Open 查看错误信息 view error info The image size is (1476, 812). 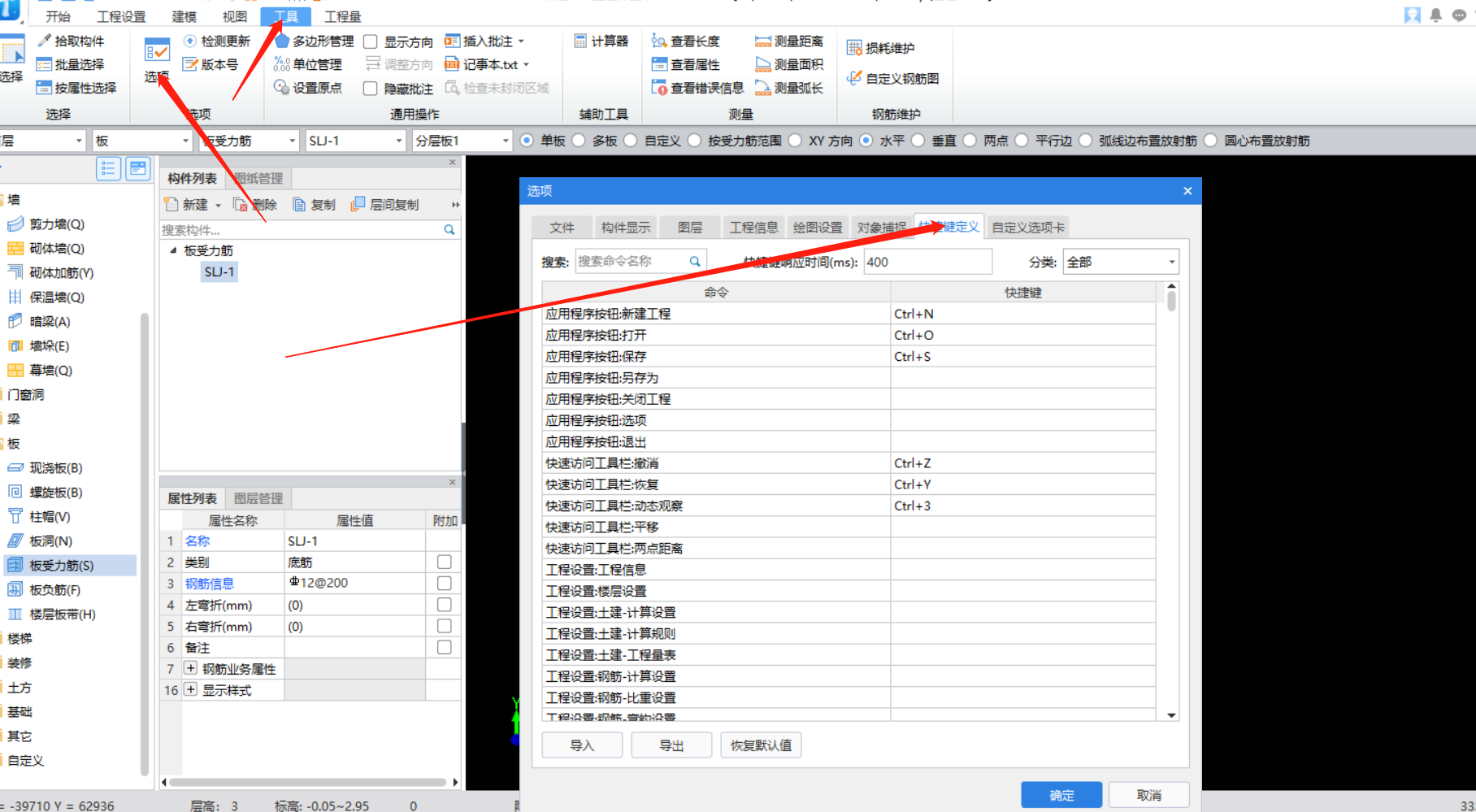(x=697, y=88)
